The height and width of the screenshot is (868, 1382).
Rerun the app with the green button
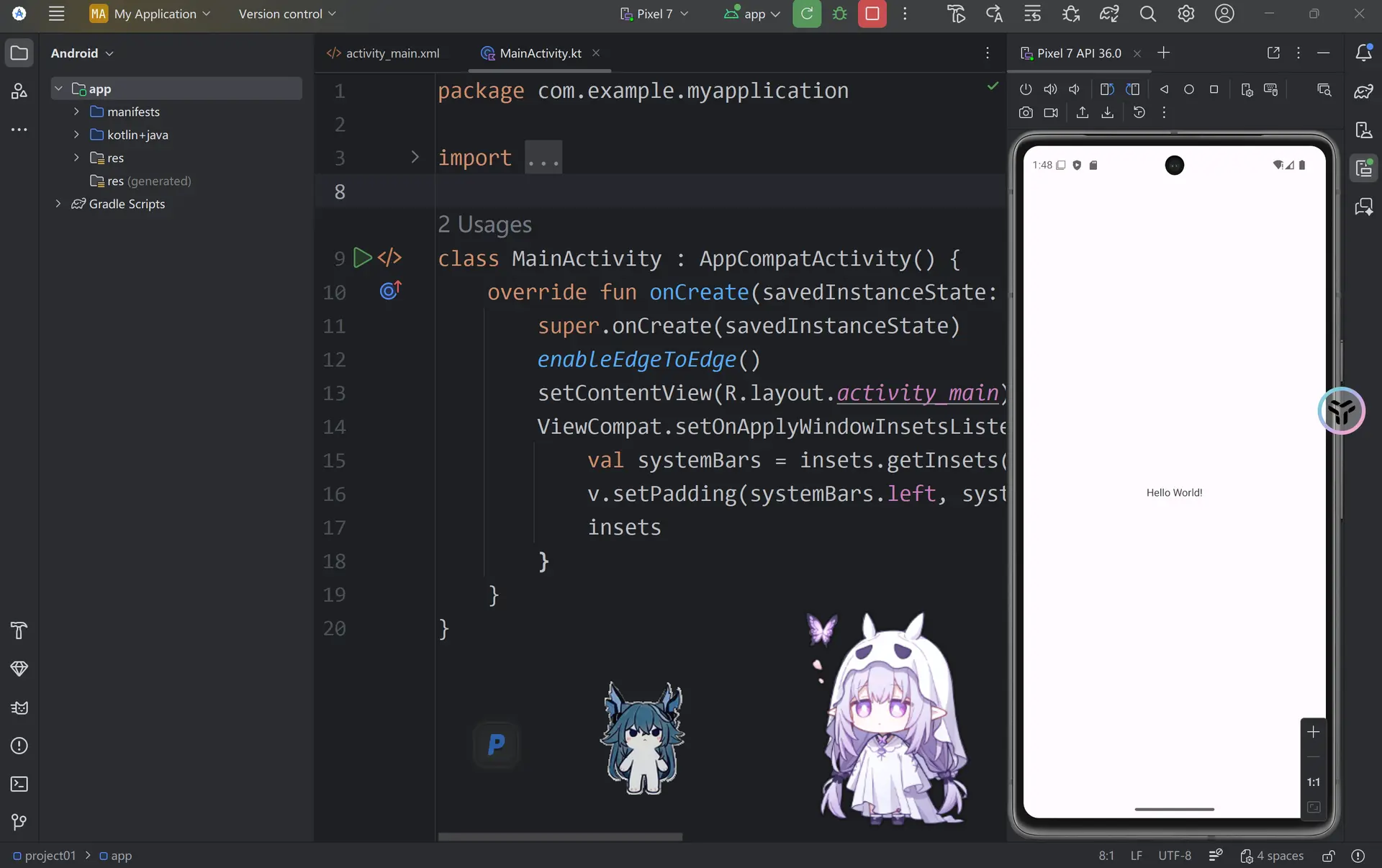click(x=807, y=14)
